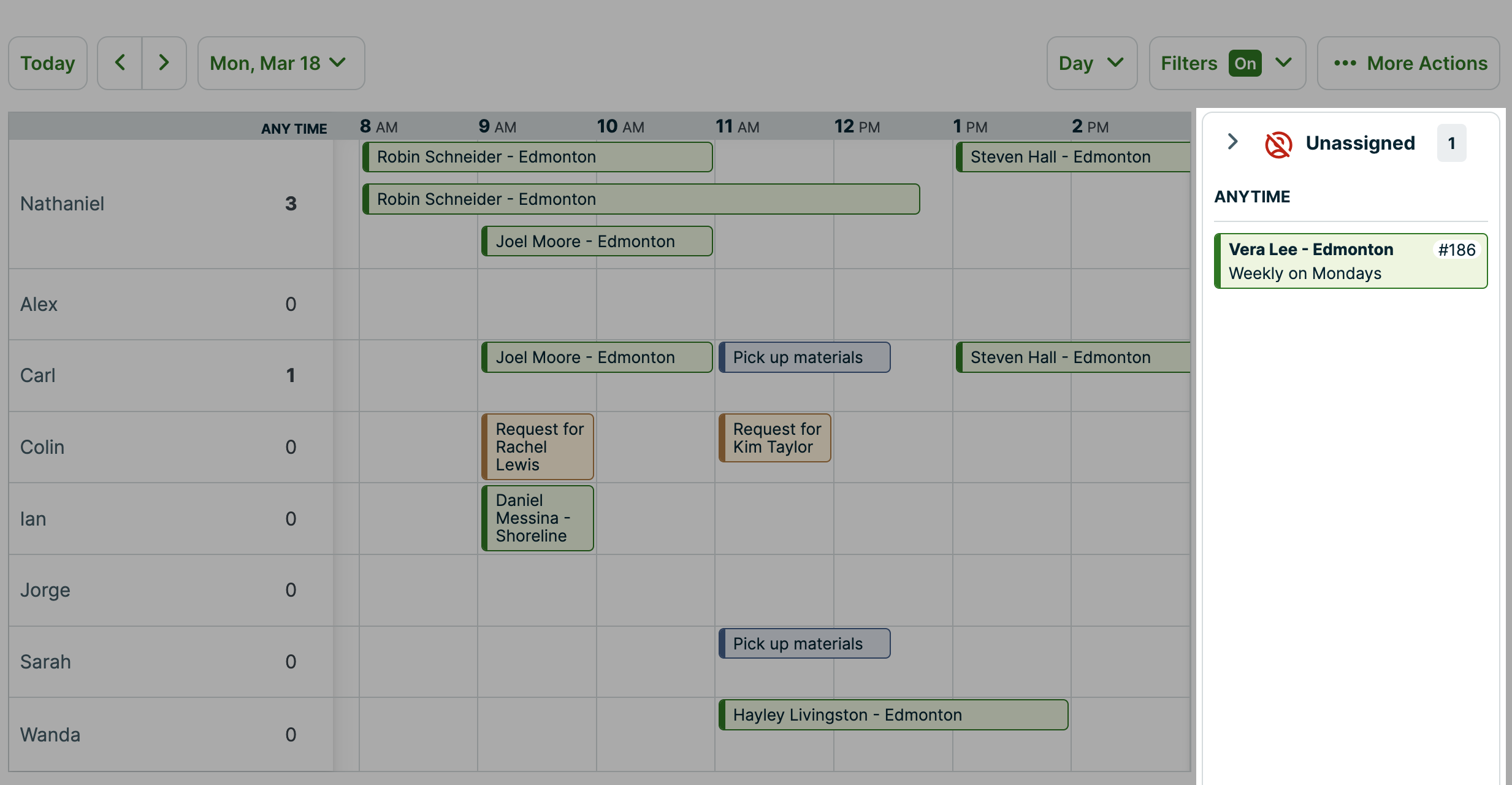Open Request for Kim Taylor
Image resolution: width=1512 pixels, height=785 pixels.
[775, 438]
